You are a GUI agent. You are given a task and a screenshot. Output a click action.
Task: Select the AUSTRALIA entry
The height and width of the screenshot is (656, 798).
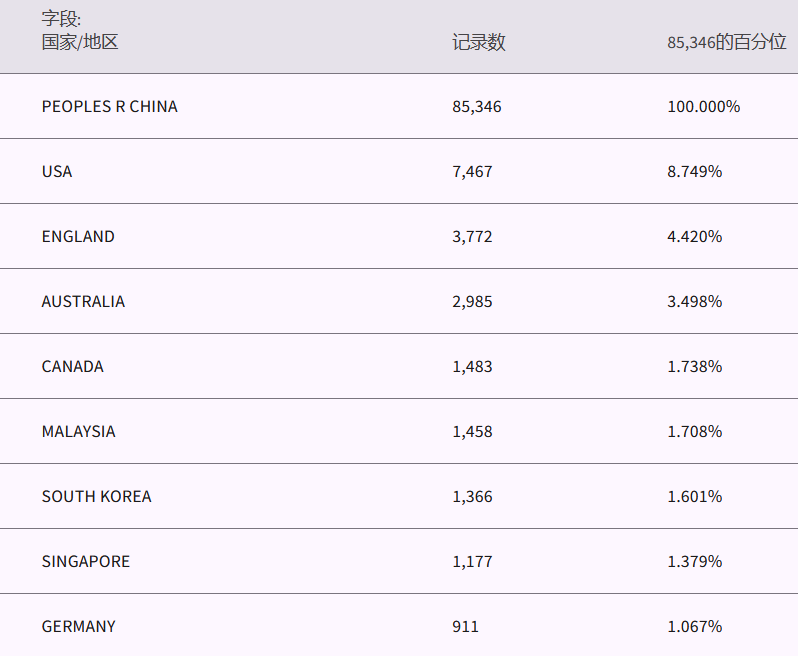(x=83, y=301)
